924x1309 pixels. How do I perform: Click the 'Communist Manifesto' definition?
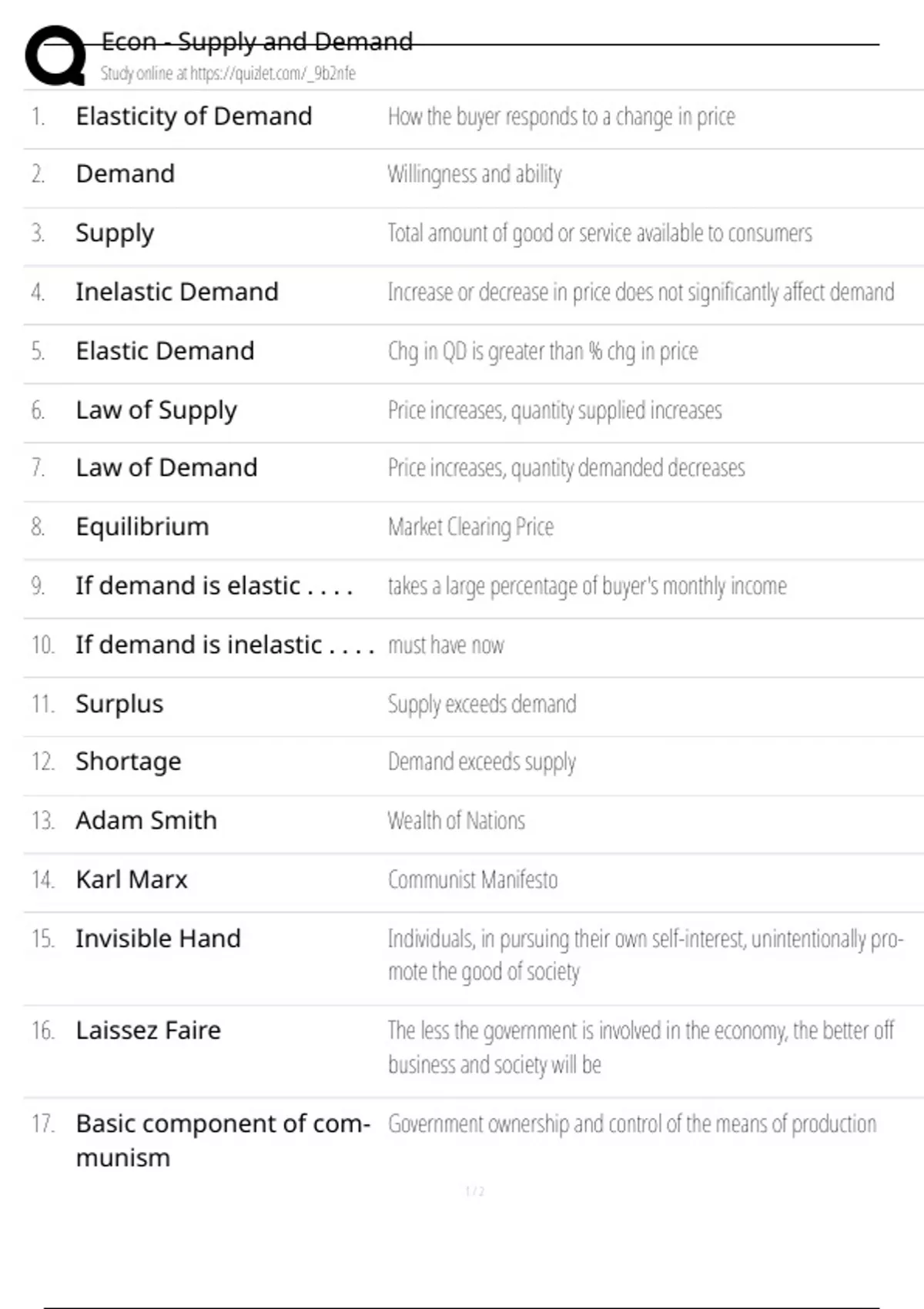tap(473, 879)
